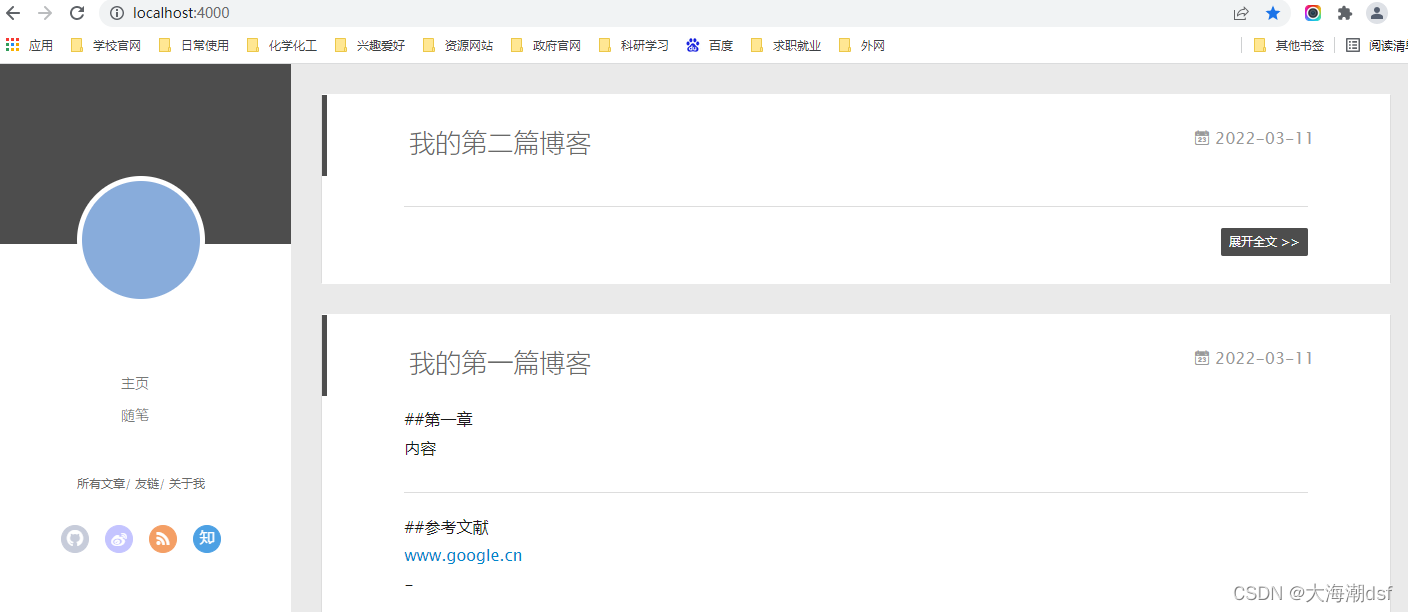Select 主页 in the sidebar menu
1408x612 pixels.
point(135,383)
